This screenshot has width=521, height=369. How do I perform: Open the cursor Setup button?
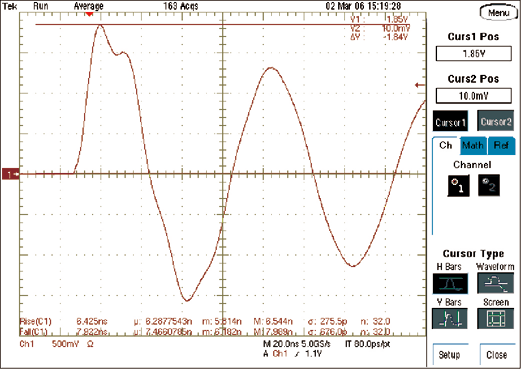click(x=450, y=355)
